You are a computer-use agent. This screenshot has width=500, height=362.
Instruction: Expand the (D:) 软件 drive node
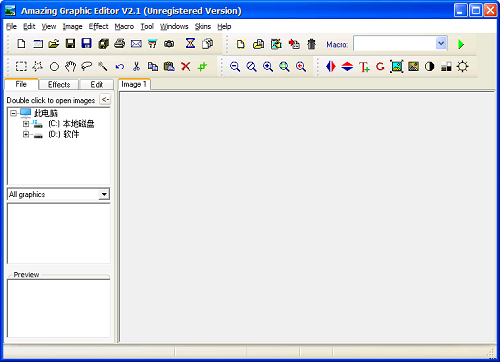point(26,134)
